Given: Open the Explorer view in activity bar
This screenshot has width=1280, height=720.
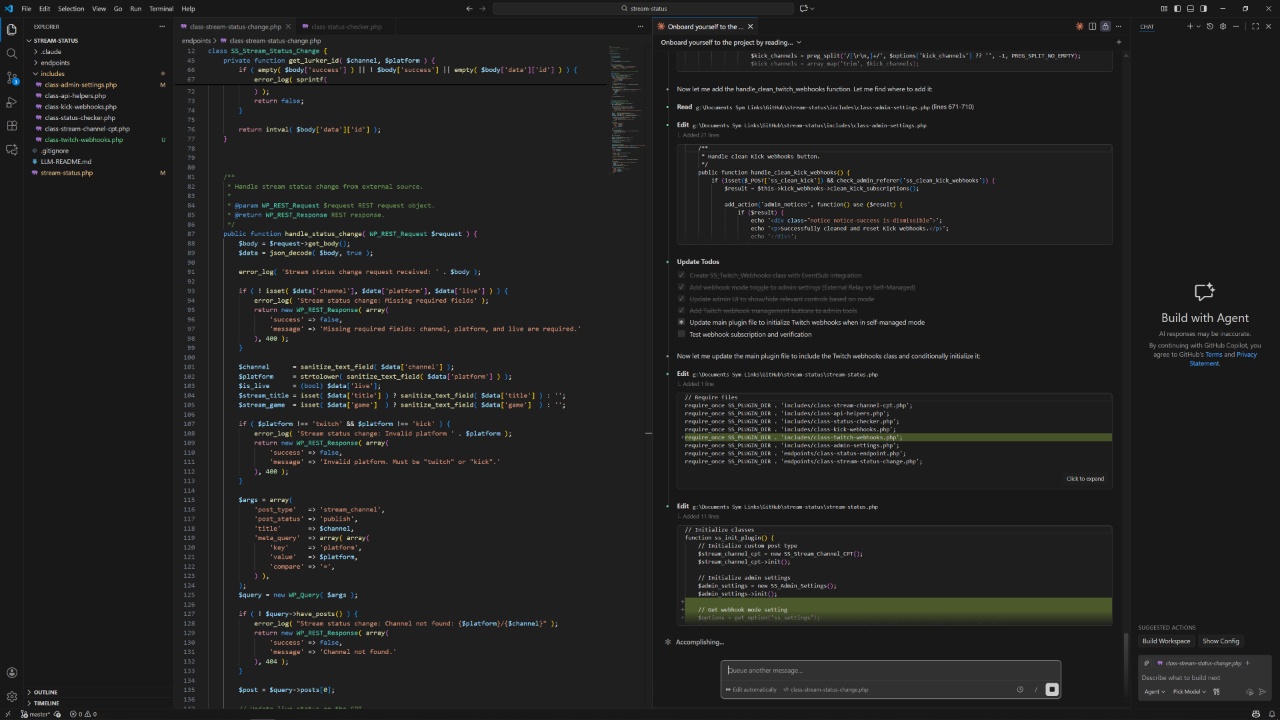Looking at the screenshot, I should tap(11, 29).
